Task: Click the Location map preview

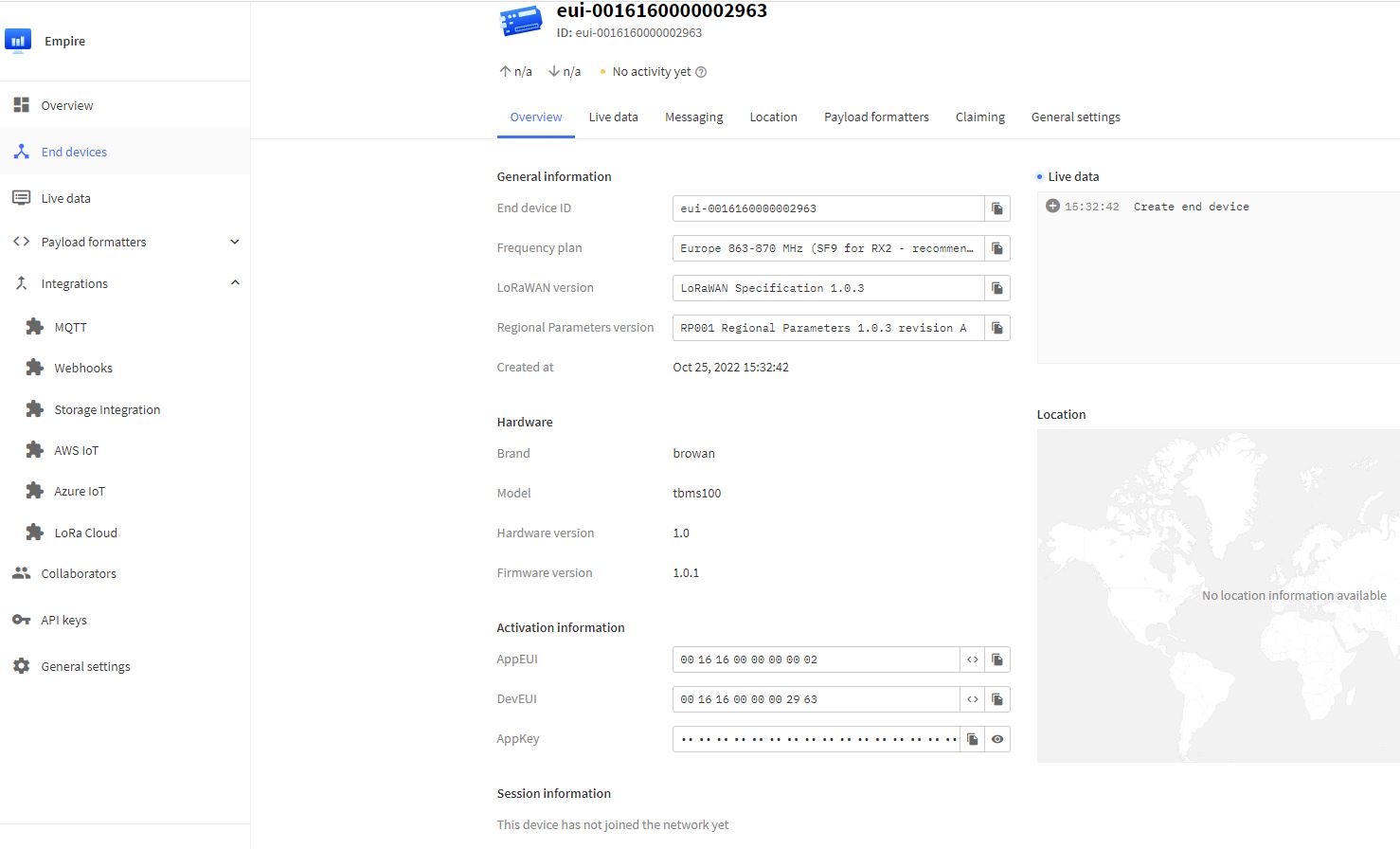Action: (1217, 595)
